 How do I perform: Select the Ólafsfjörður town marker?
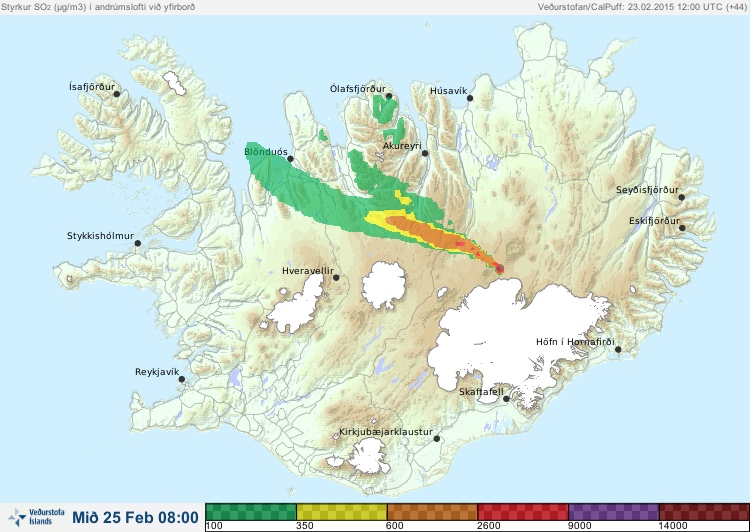389,96
